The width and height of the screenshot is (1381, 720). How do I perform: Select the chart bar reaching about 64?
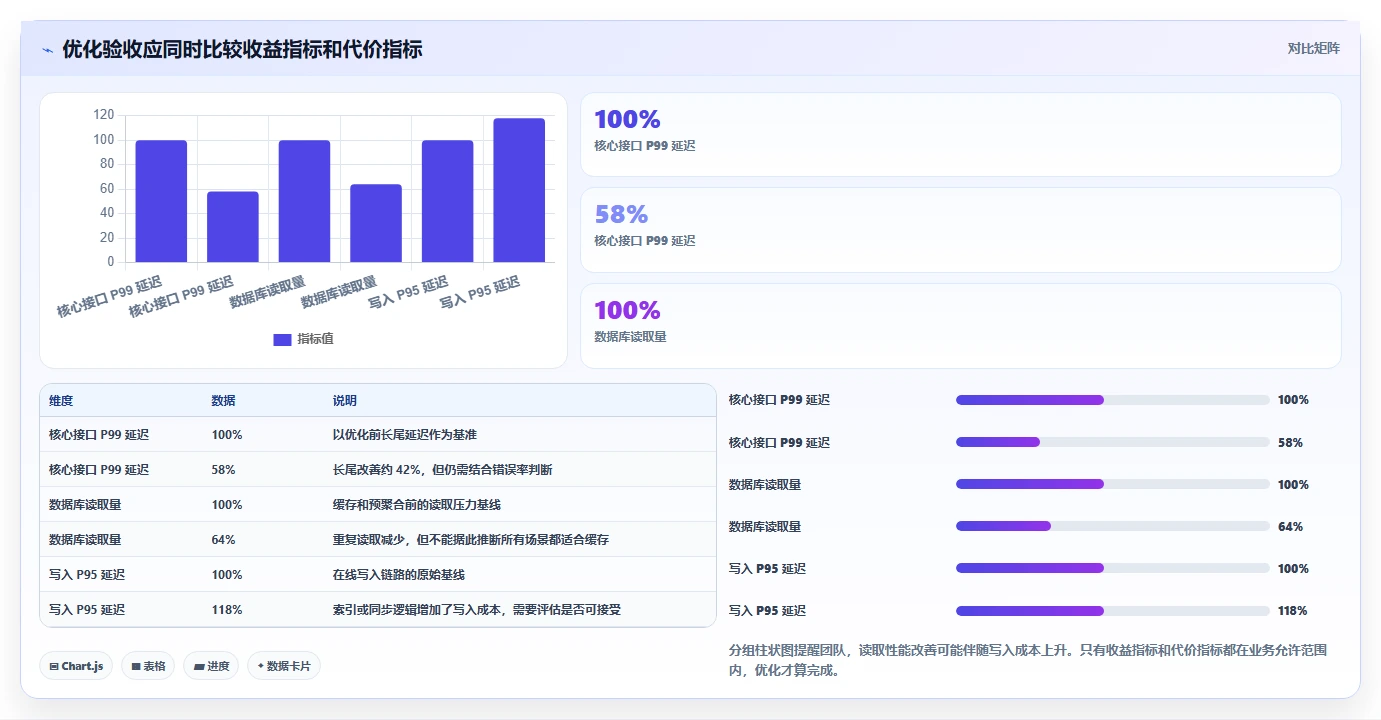376,223
